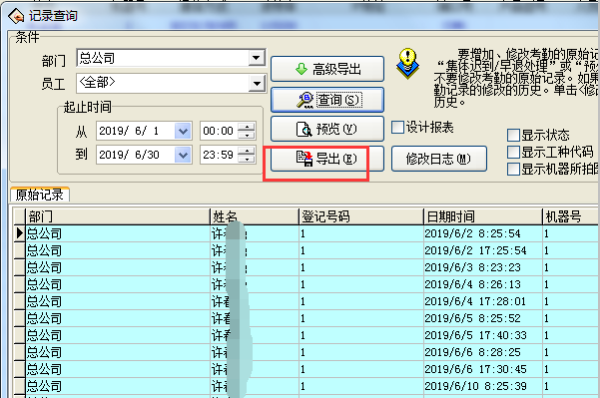Image resolution: width=600 pixels, height=398 pixels.
Task: Increase the 23:59 end time spinner
Action: click(246, 151)
